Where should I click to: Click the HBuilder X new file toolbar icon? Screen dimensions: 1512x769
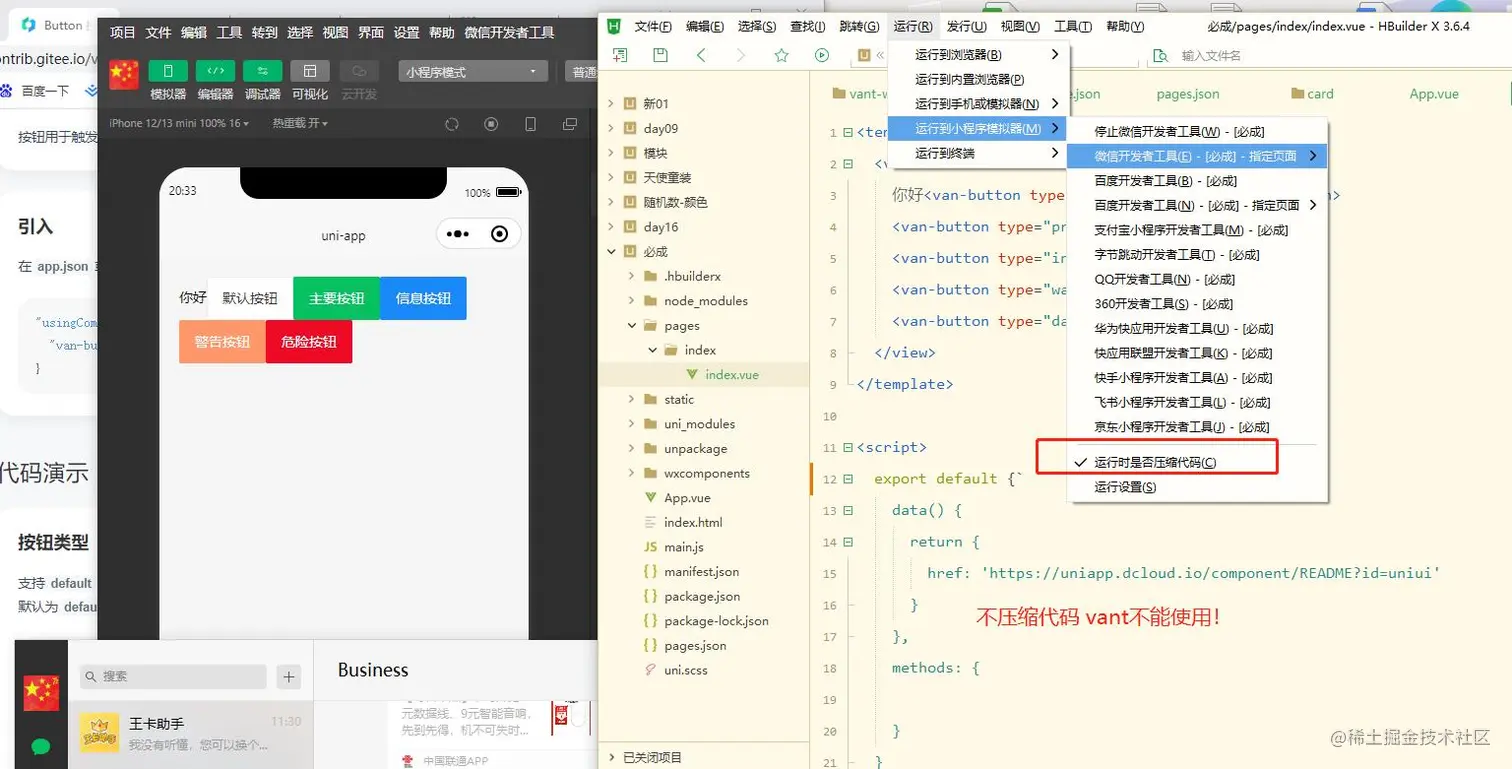[x=620, y=56]
